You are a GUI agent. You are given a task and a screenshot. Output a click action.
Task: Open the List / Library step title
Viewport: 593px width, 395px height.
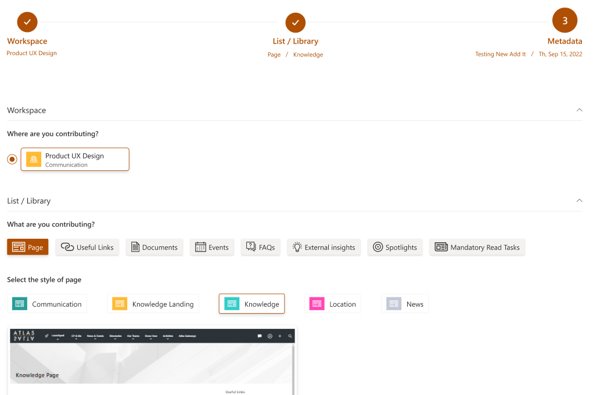coord(295,41)
